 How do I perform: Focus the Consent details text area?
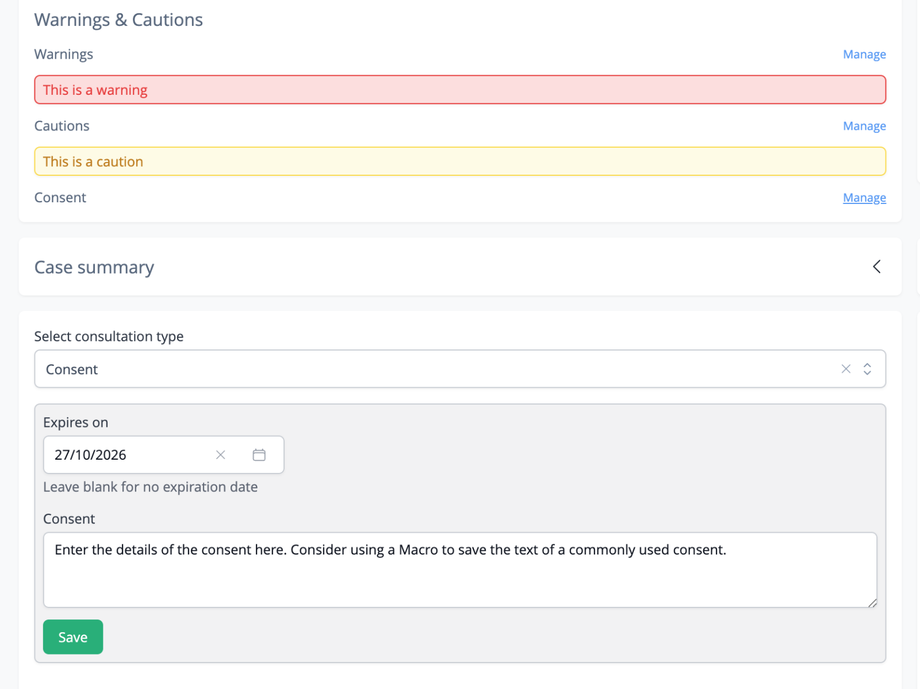coord(460,575)
